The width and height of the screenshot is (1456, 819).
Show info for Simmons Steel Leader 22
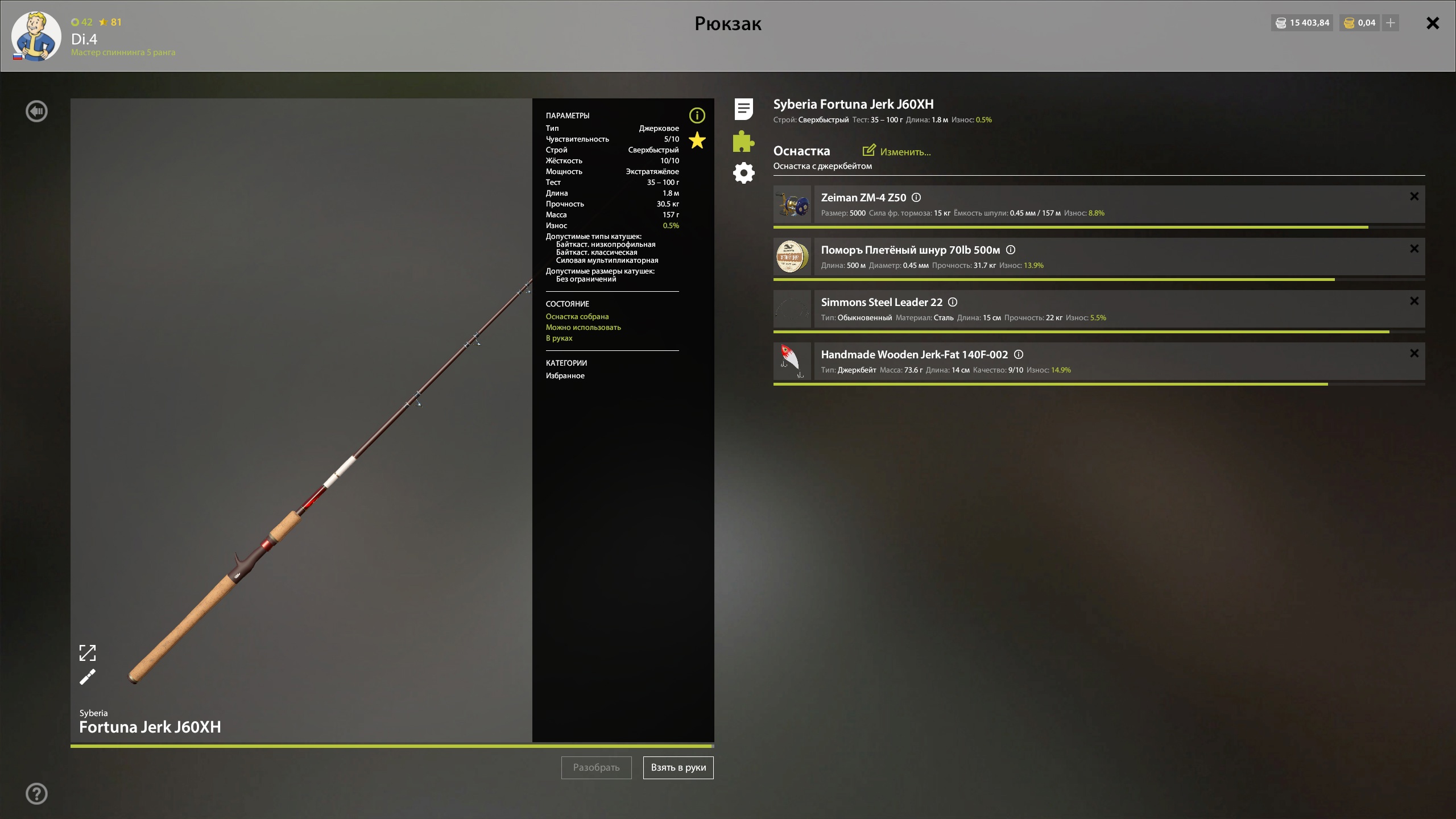953,302
